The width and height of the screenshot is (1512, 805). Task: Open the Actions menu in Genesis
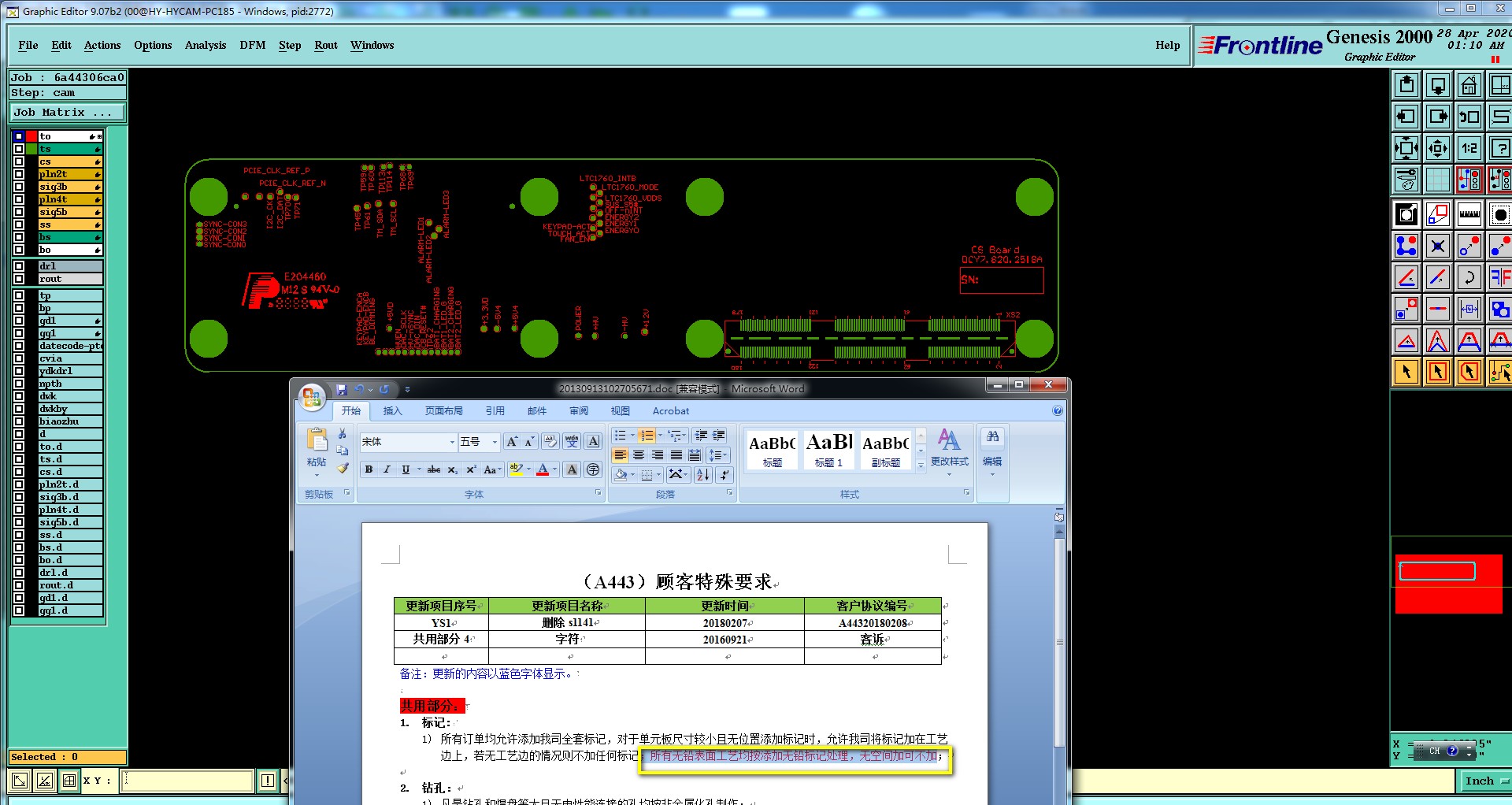tap(102, 45)
